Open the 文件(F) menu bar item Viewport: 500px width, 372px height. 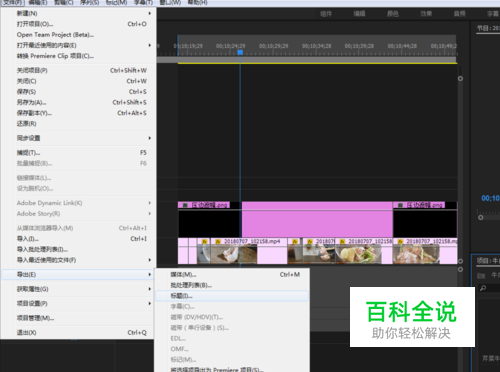(x=13, y=2)
